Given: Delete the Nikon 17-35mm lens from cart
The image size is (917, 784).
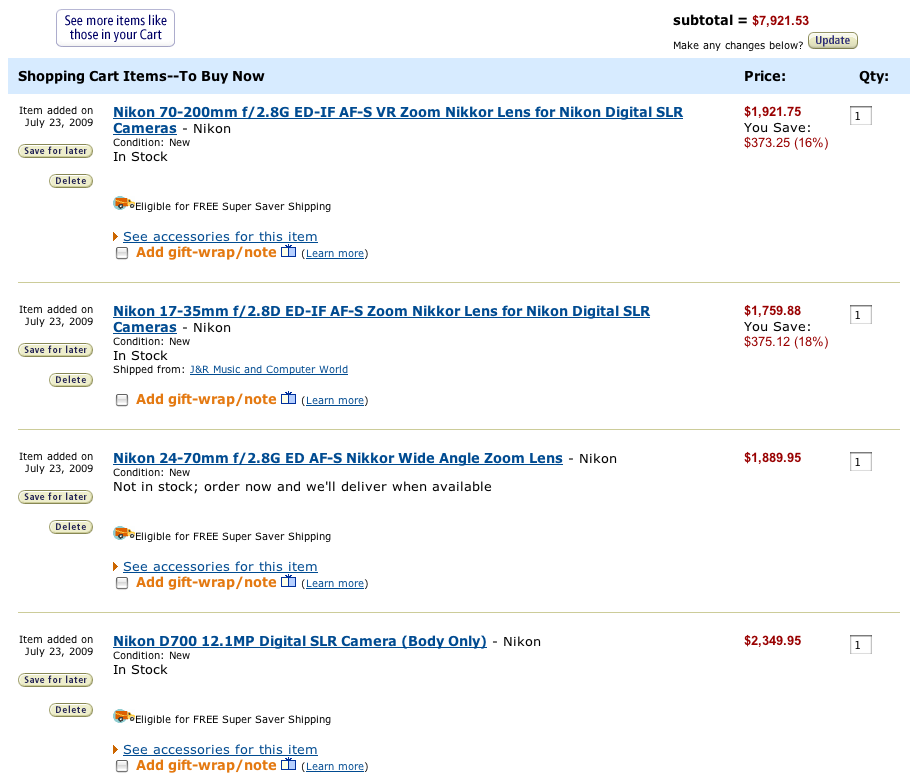Looking at the screenshot, I should 71,380.
